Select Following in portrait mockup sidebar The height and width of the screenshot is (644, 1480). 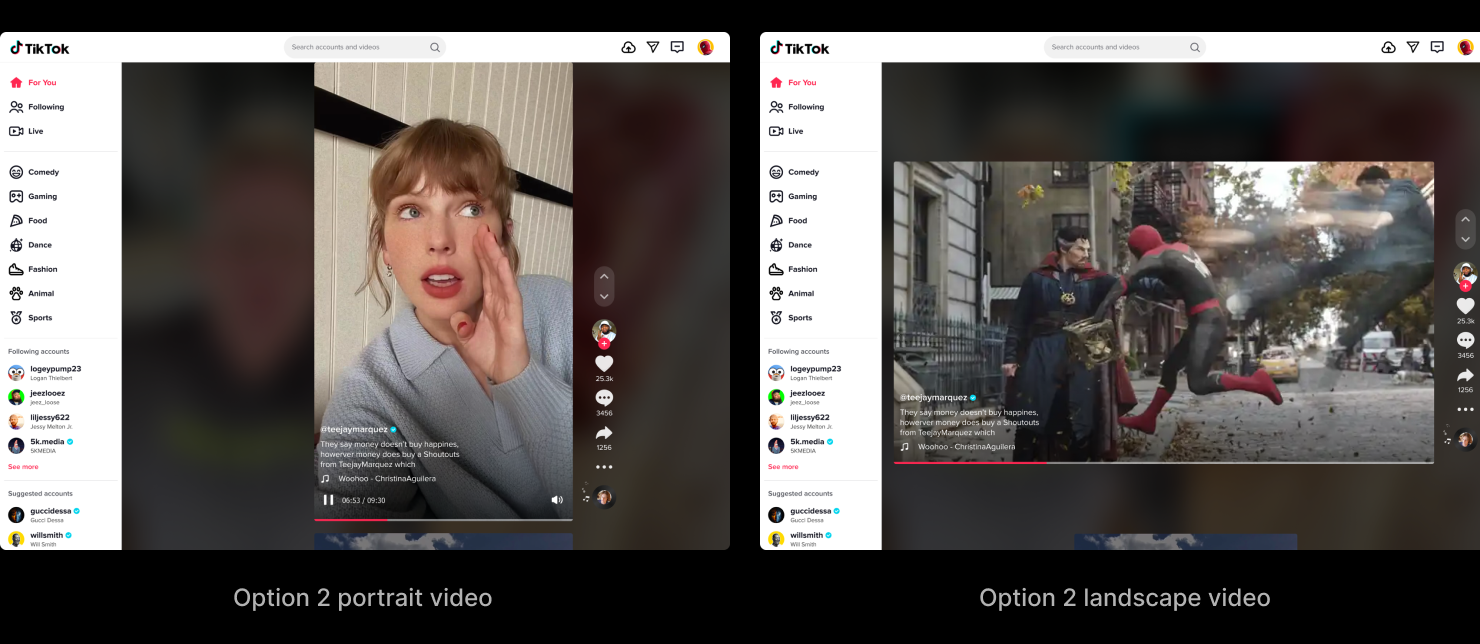[x=37, y=107]
